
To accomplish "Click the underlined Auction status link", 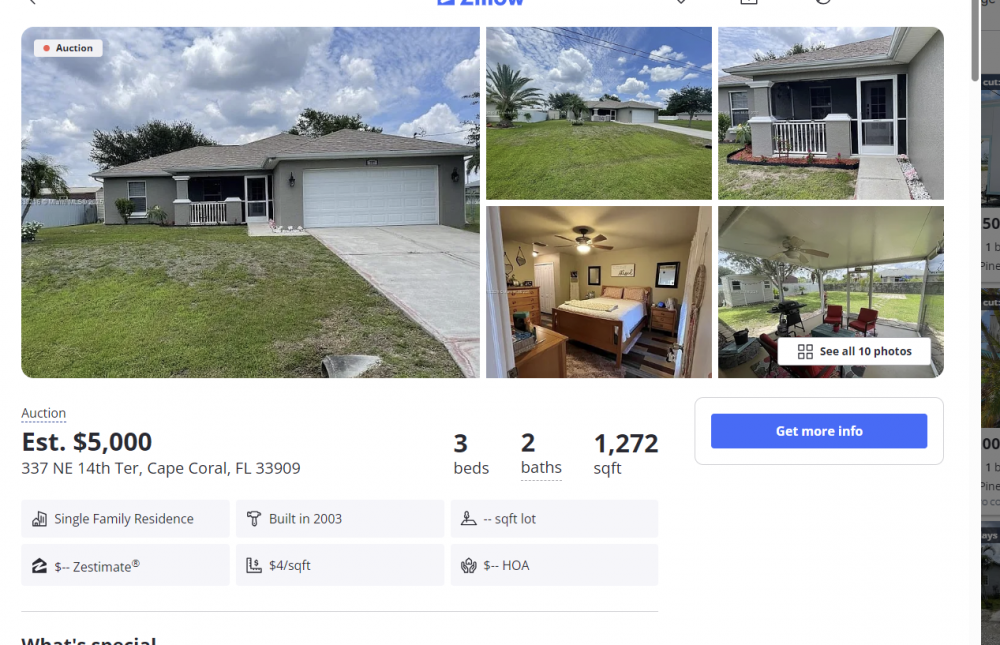I will point(43,413).
